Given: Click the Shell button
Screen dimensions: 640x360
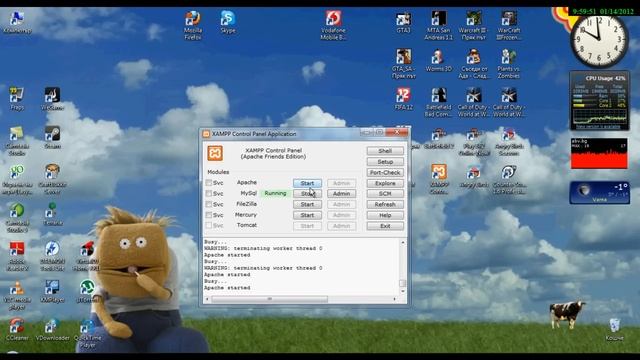Looking at the screenshot, I should point(385,151).
